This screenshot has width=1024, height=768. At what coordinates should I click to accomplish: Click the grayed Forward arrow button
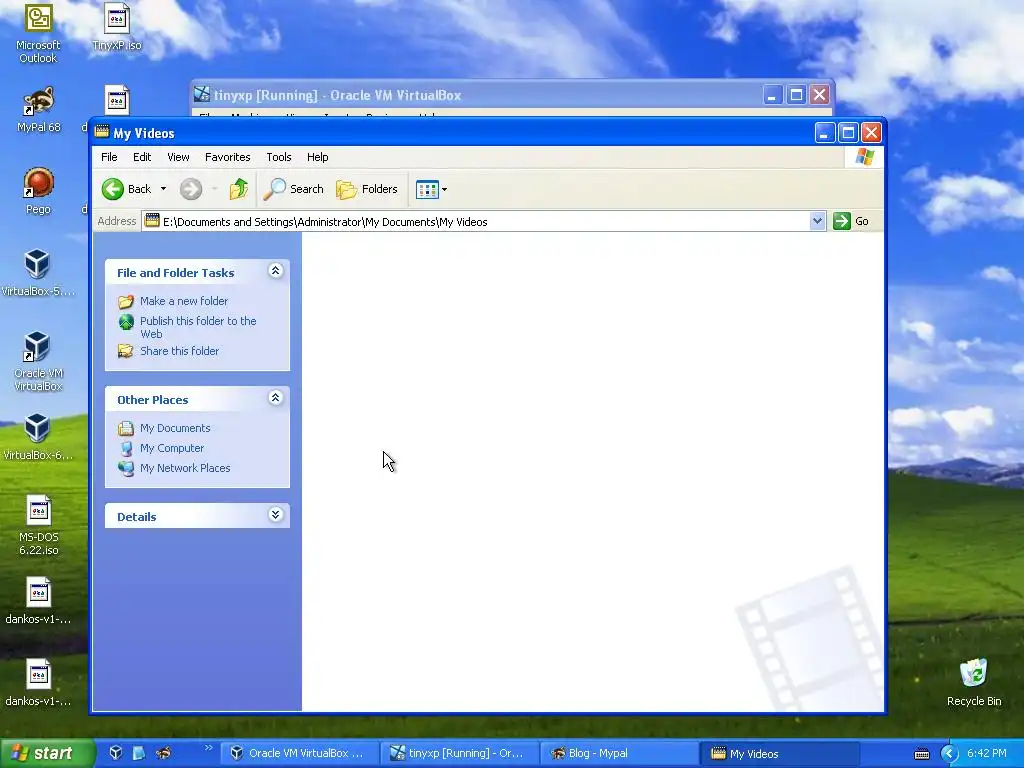191,189
